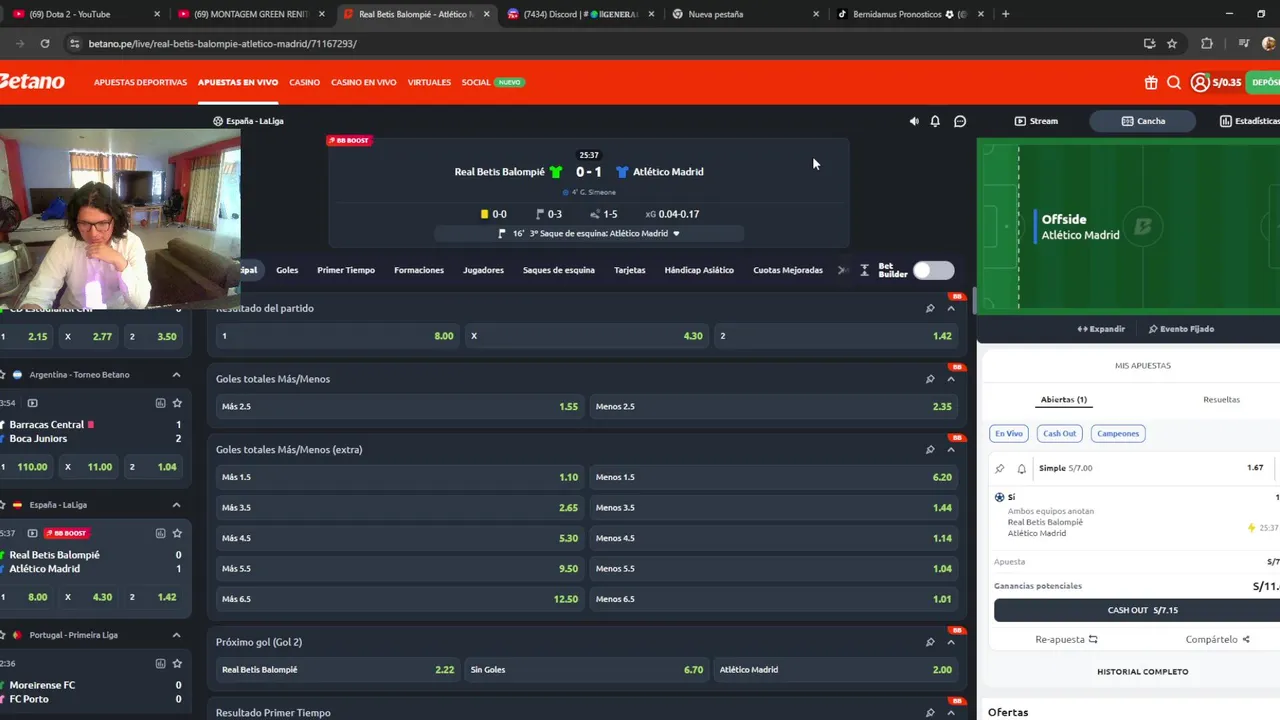This screenshot has height=720, width=1280.
Task: Open the Cuotas Mejoradas tab
Action: coord(788,270)
